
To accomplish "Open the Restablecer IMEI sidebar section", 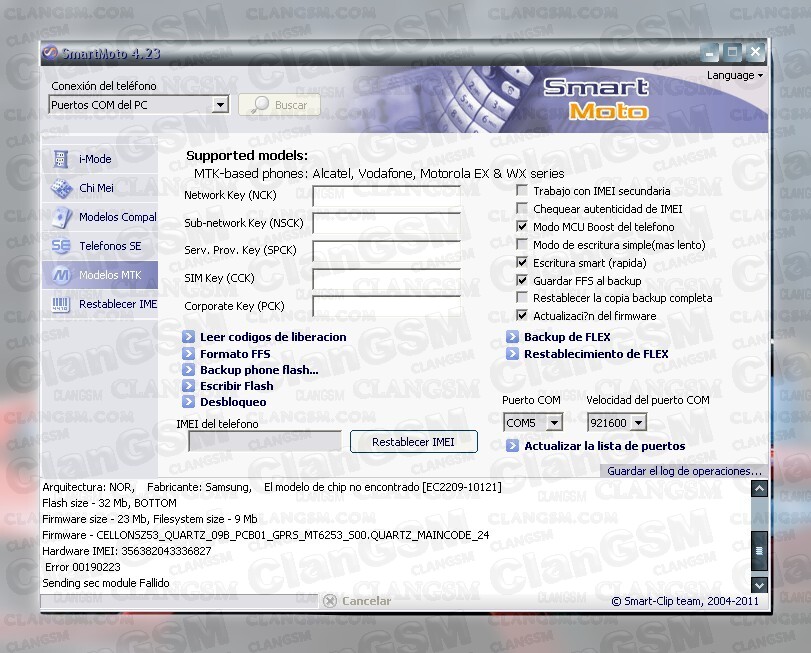I will (x=100, y=304).
